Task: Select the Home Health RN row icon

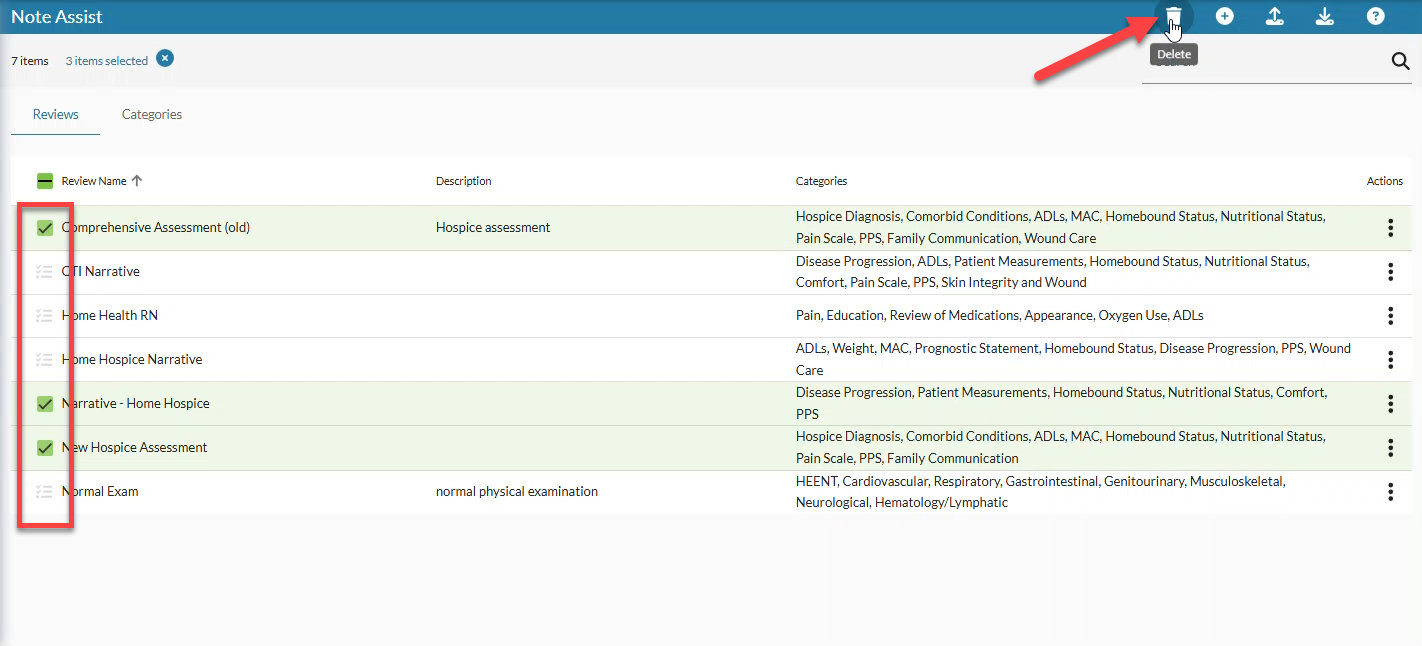Action: (x=44, y=316)
